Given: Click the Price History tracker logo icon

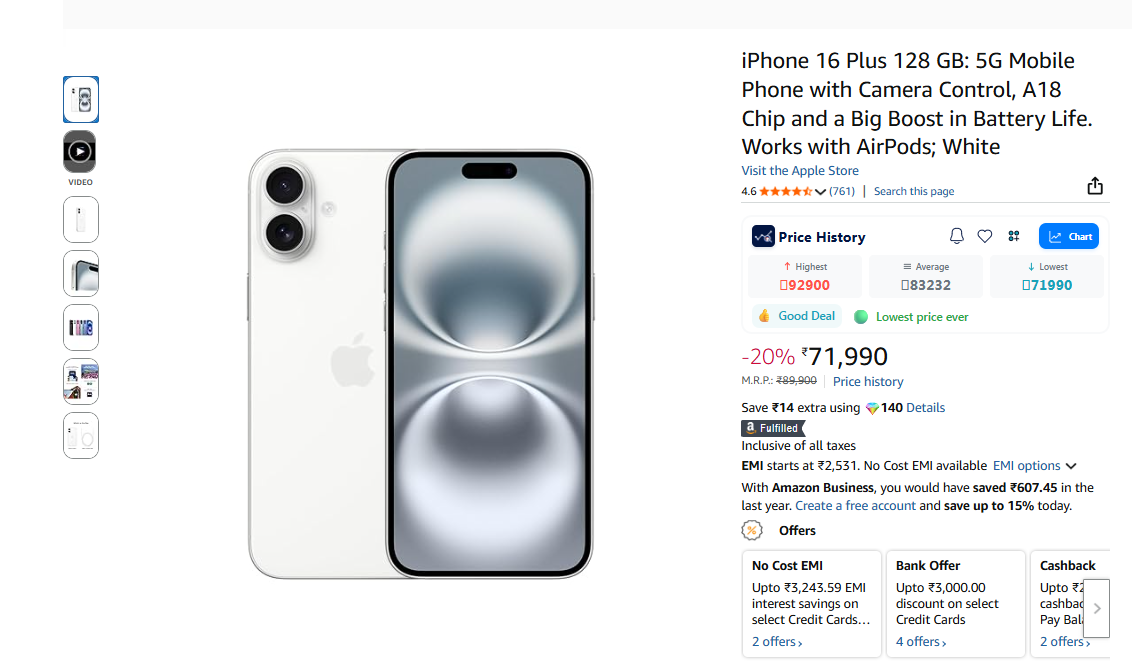Looking at the screenshot, I should point(763,237).
